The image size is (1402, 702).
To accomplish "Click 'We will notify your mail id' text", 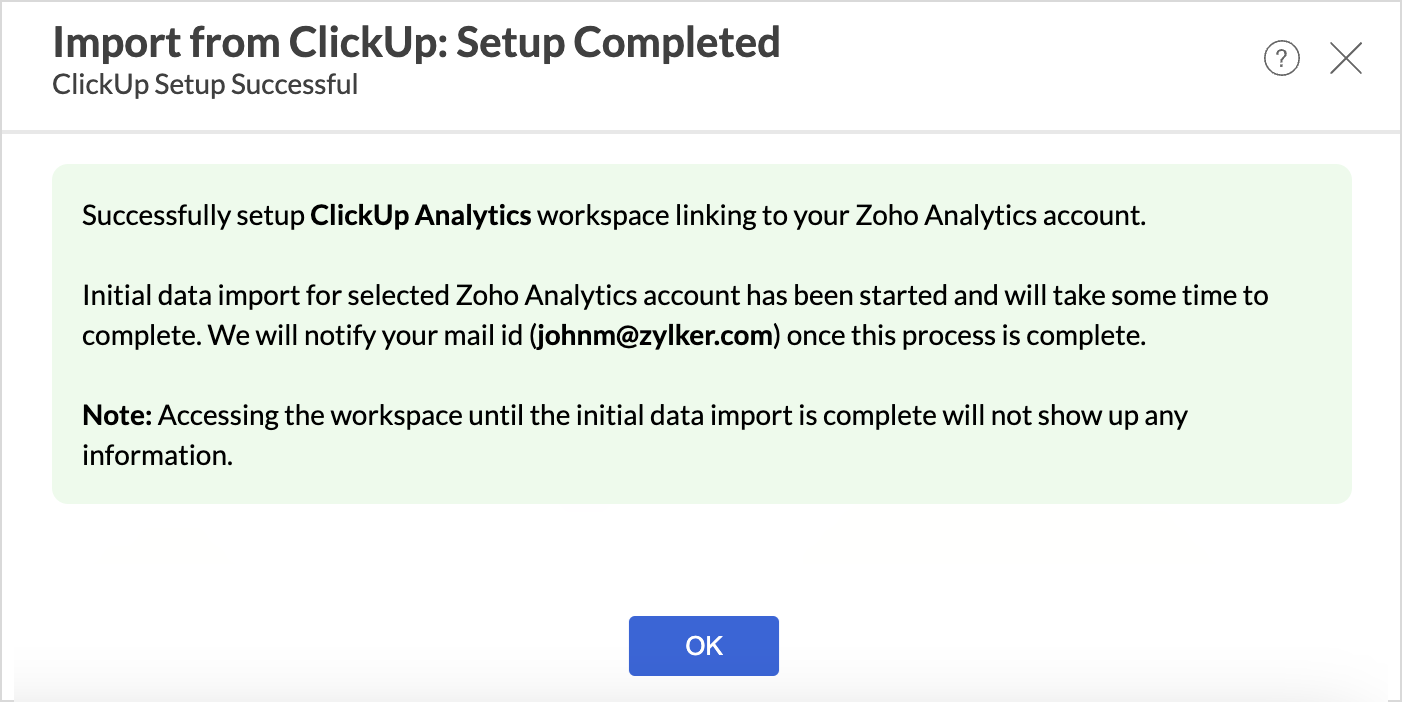I will (x=366, y=336).
